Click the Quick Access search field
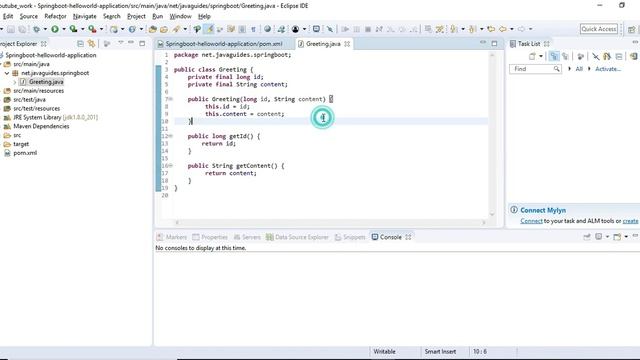 [599, 29]
